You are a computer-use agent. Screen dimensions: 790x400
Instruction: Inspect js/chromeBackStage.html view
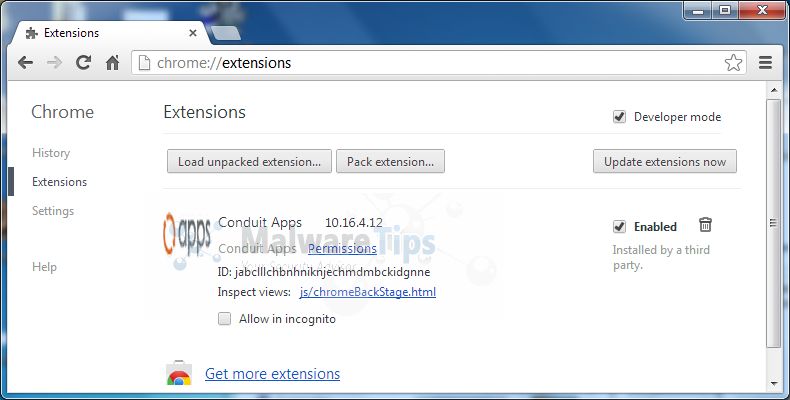367,292
